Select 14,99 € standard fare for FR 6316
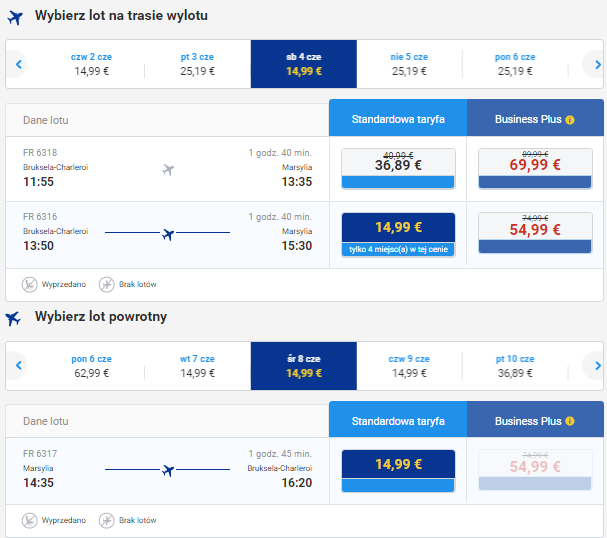607x538 pixels. (398, 233)
